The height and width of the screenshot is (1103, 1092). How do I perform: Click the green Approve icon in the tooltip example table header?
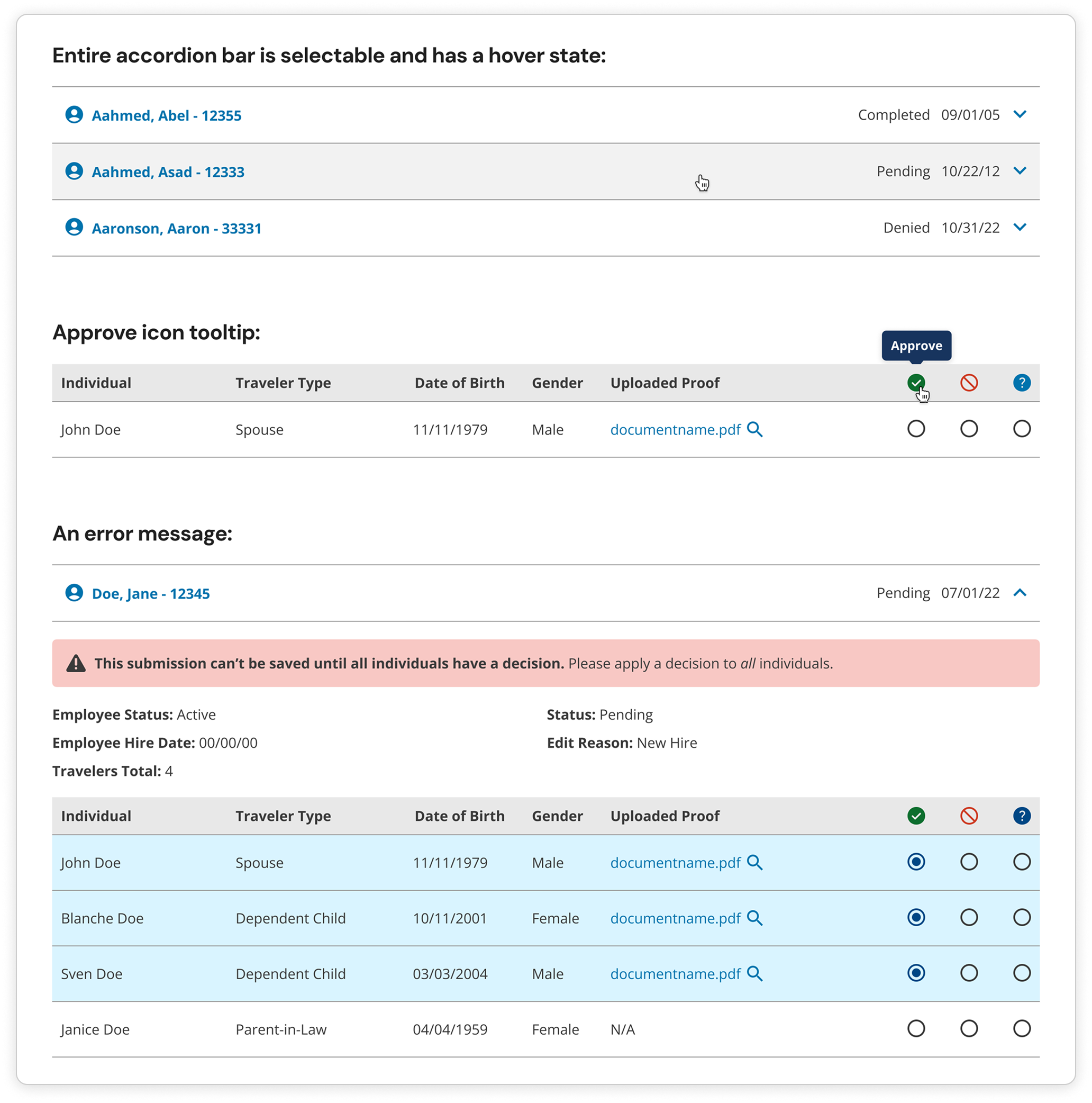click(916, 383)
